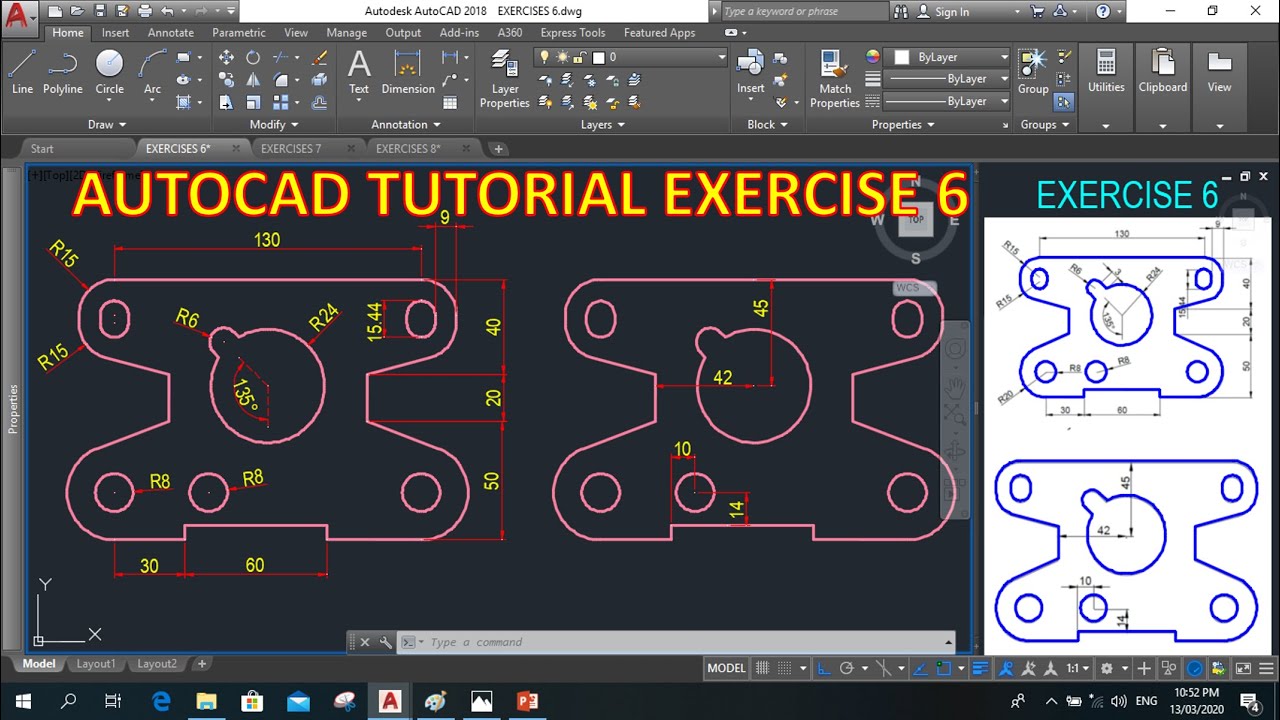This screenshot has width=1280, height=720.
Task: Select the Polyline tool
Action: (62, 72)
